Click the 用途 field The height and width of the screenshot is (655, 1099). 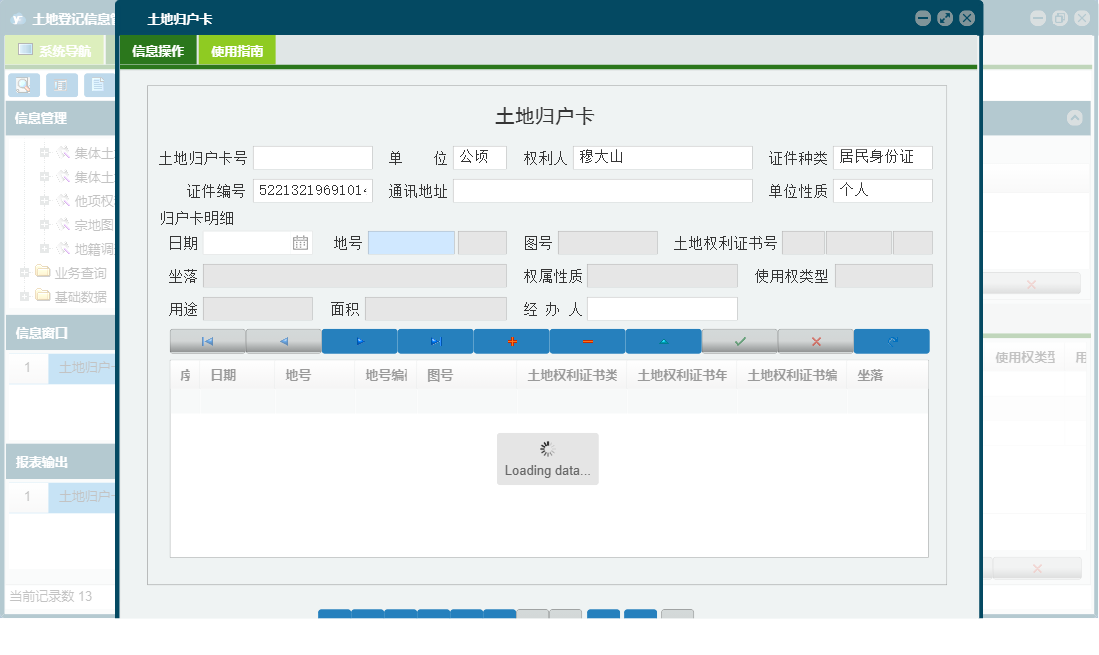258,309
